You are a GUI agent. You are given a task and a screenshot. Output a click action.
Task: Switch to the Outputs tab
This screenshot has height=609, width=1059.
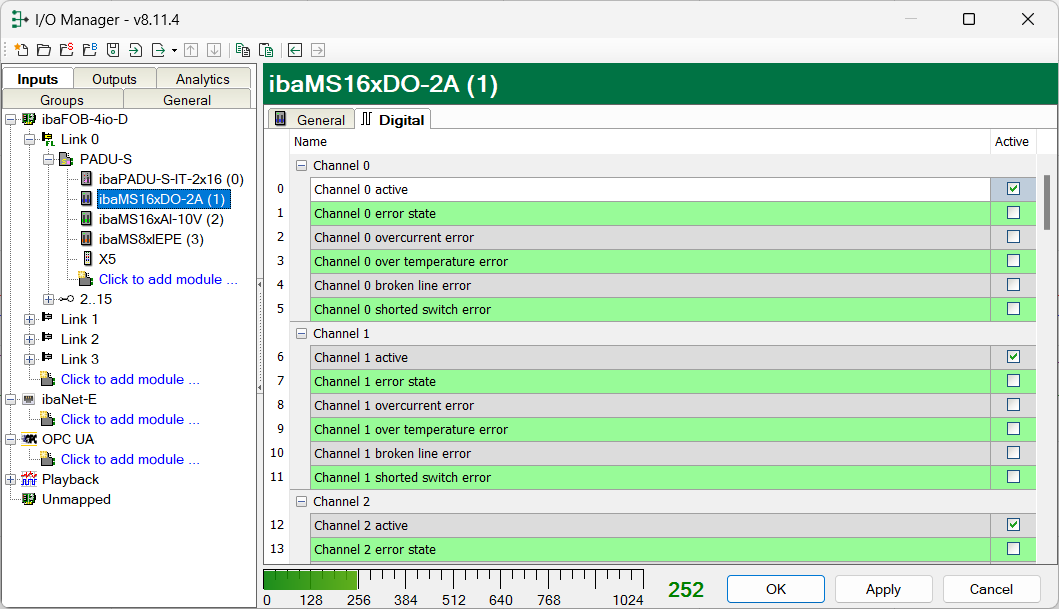pos(114,79)
